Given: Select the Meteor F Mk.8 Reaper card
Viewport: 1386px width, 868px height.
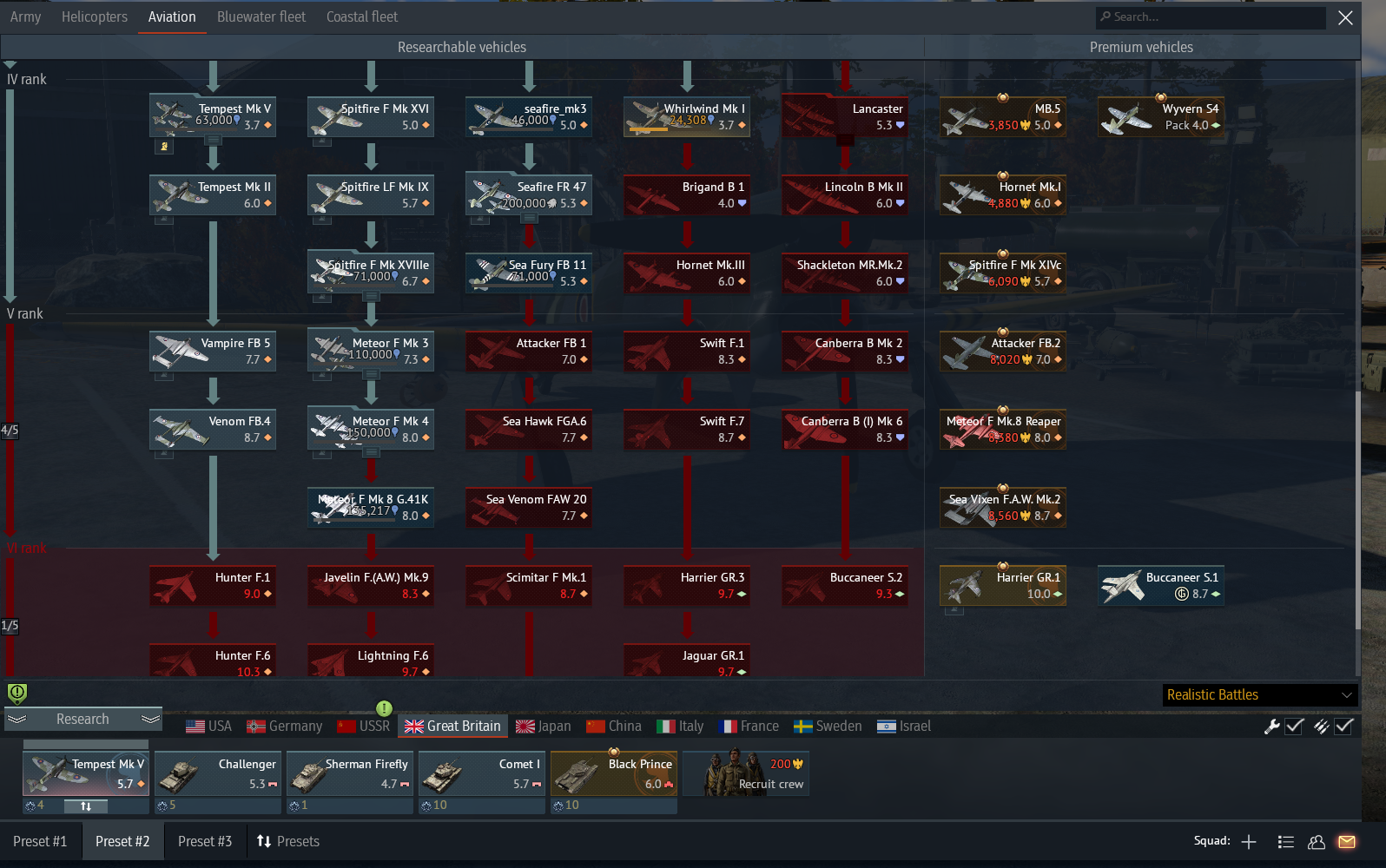Looking at the screenshot, I should [x=1003, y=429].
